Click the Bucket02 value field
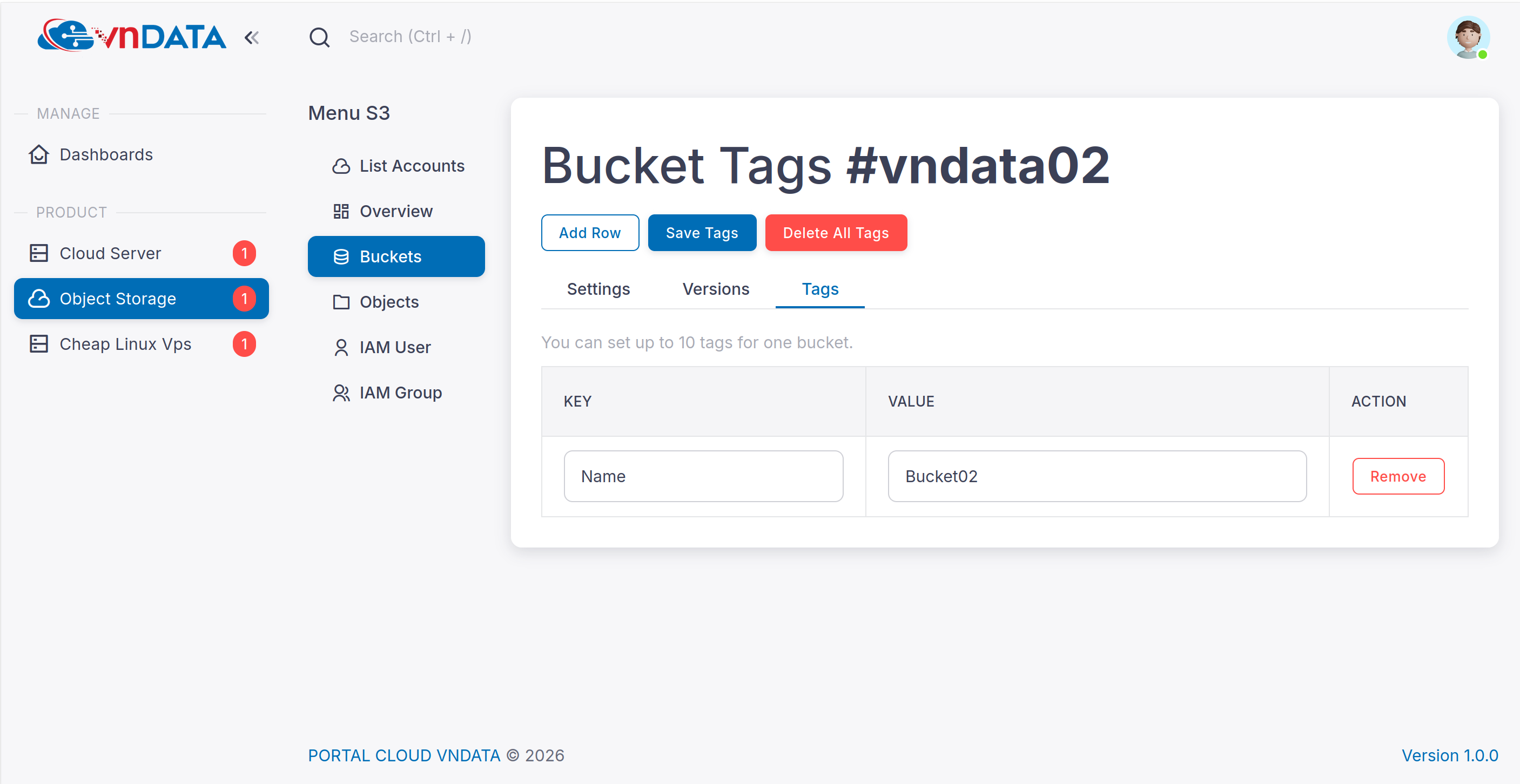 point(1097,476)
